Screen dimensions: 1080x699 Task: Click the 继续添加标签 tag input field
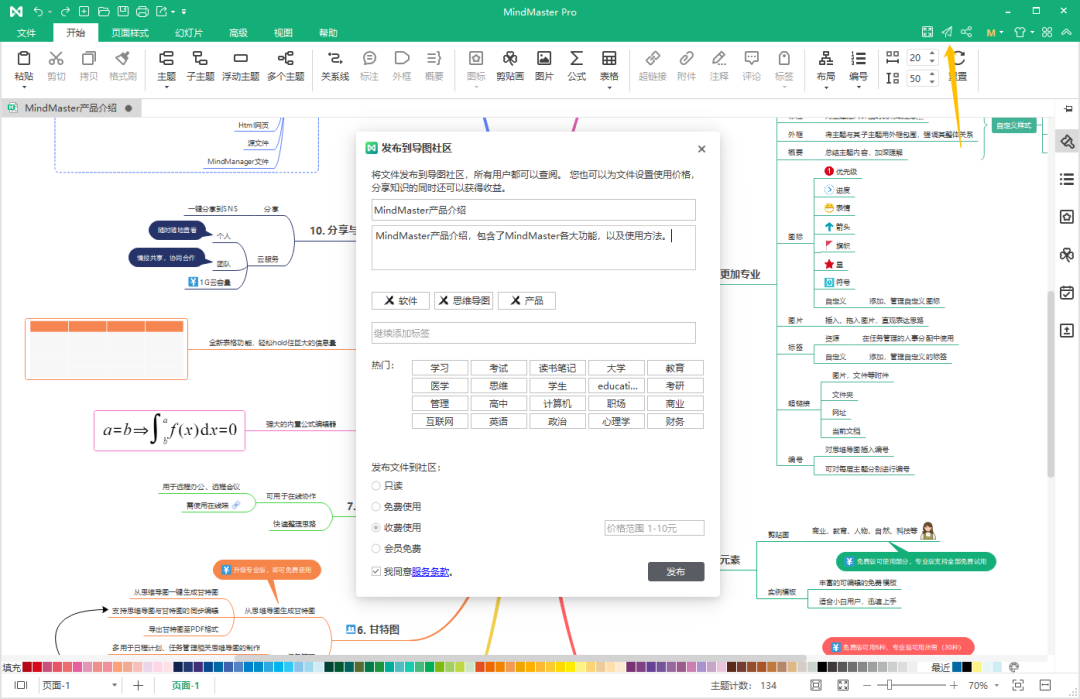tap(533, 333)
